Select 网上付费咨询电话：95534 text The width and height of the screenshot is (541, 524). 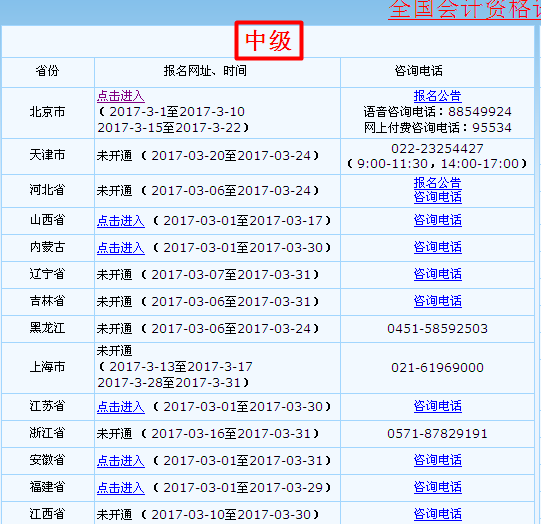pos(437,128)
